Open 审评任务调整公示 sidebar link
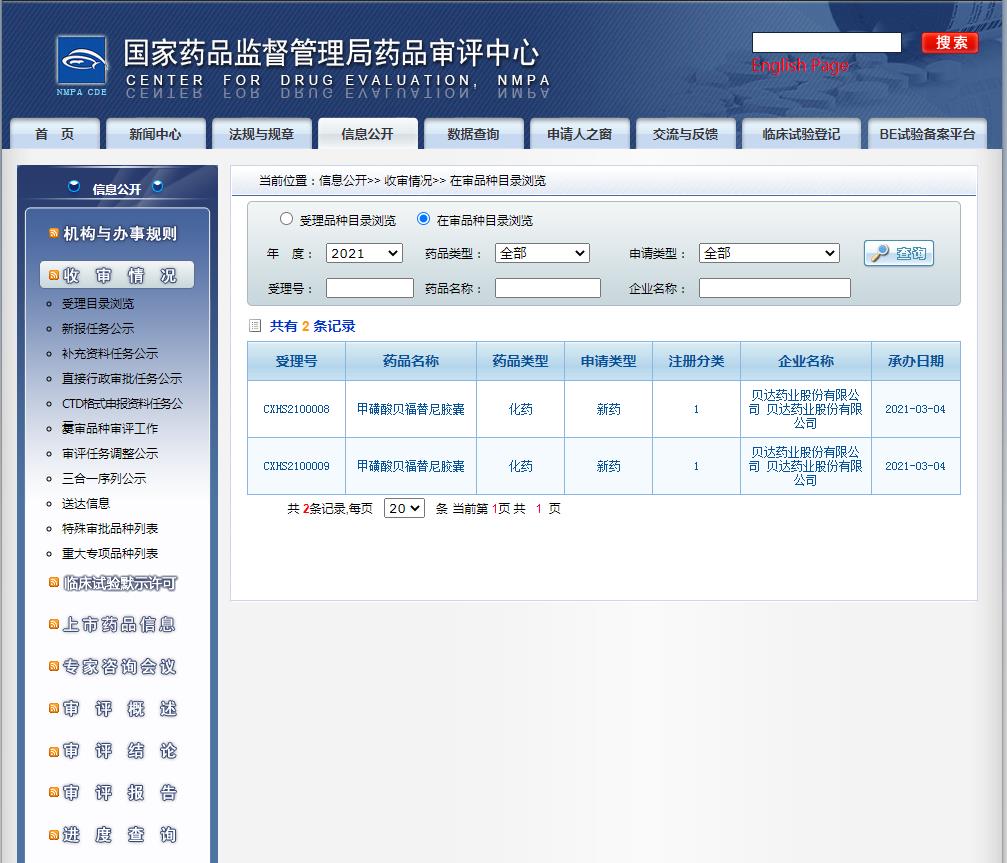 [x=110, y=453]
